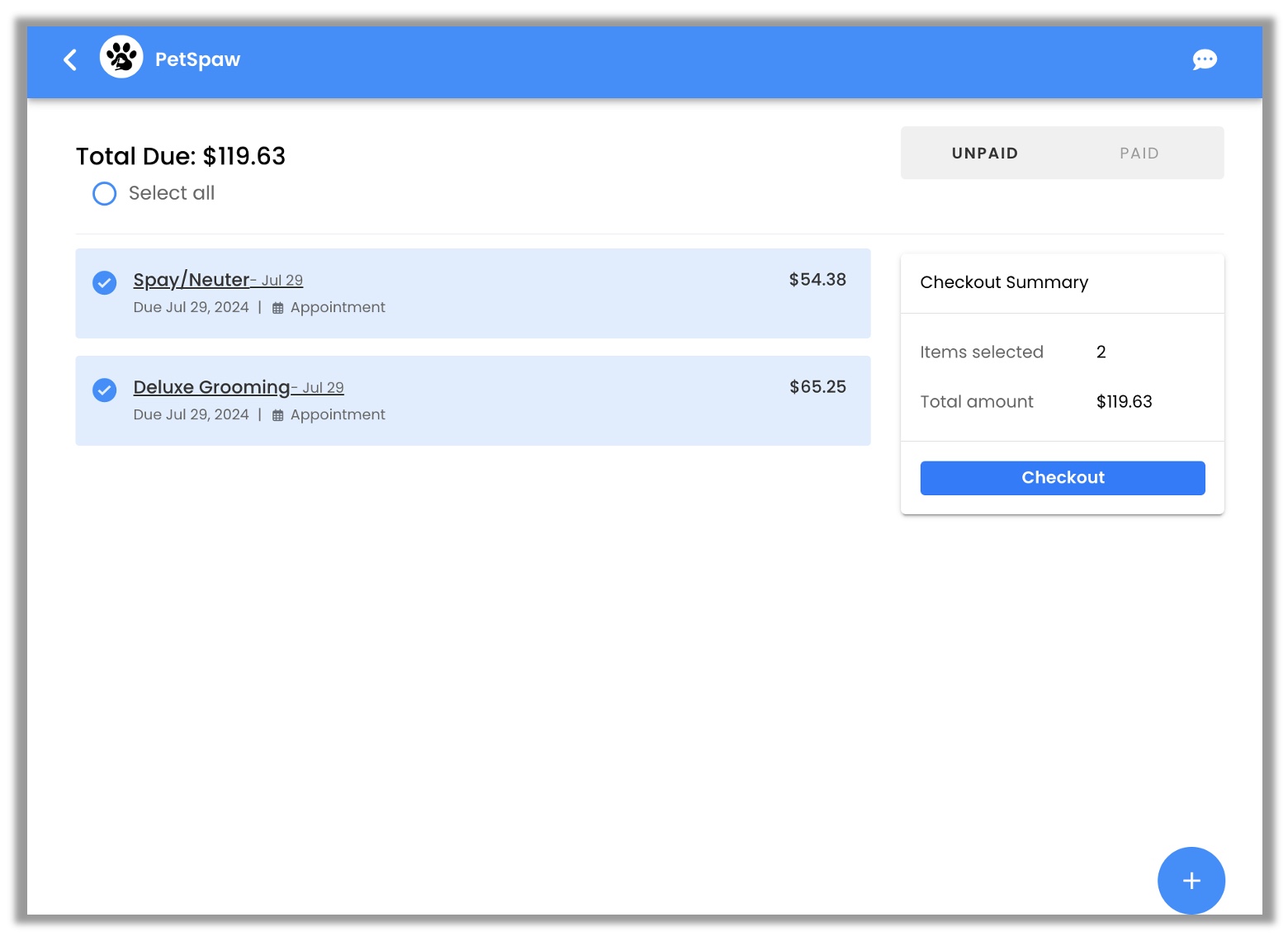Click the PetSpaw title text
The image size is (1288, 941).
point(197,59)
